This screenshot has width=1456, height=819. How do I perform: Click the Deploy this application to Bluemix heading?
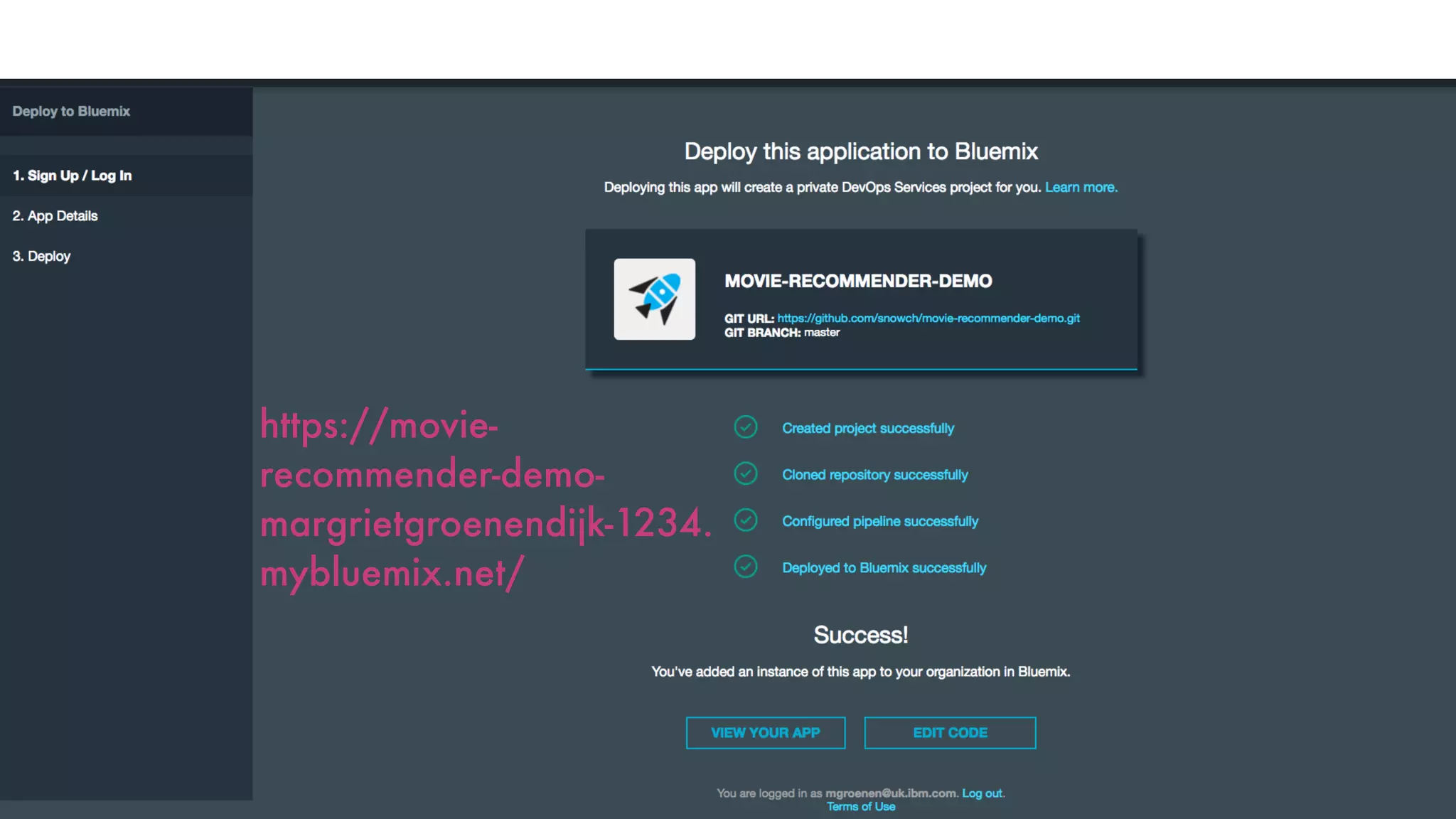[861, 151]
